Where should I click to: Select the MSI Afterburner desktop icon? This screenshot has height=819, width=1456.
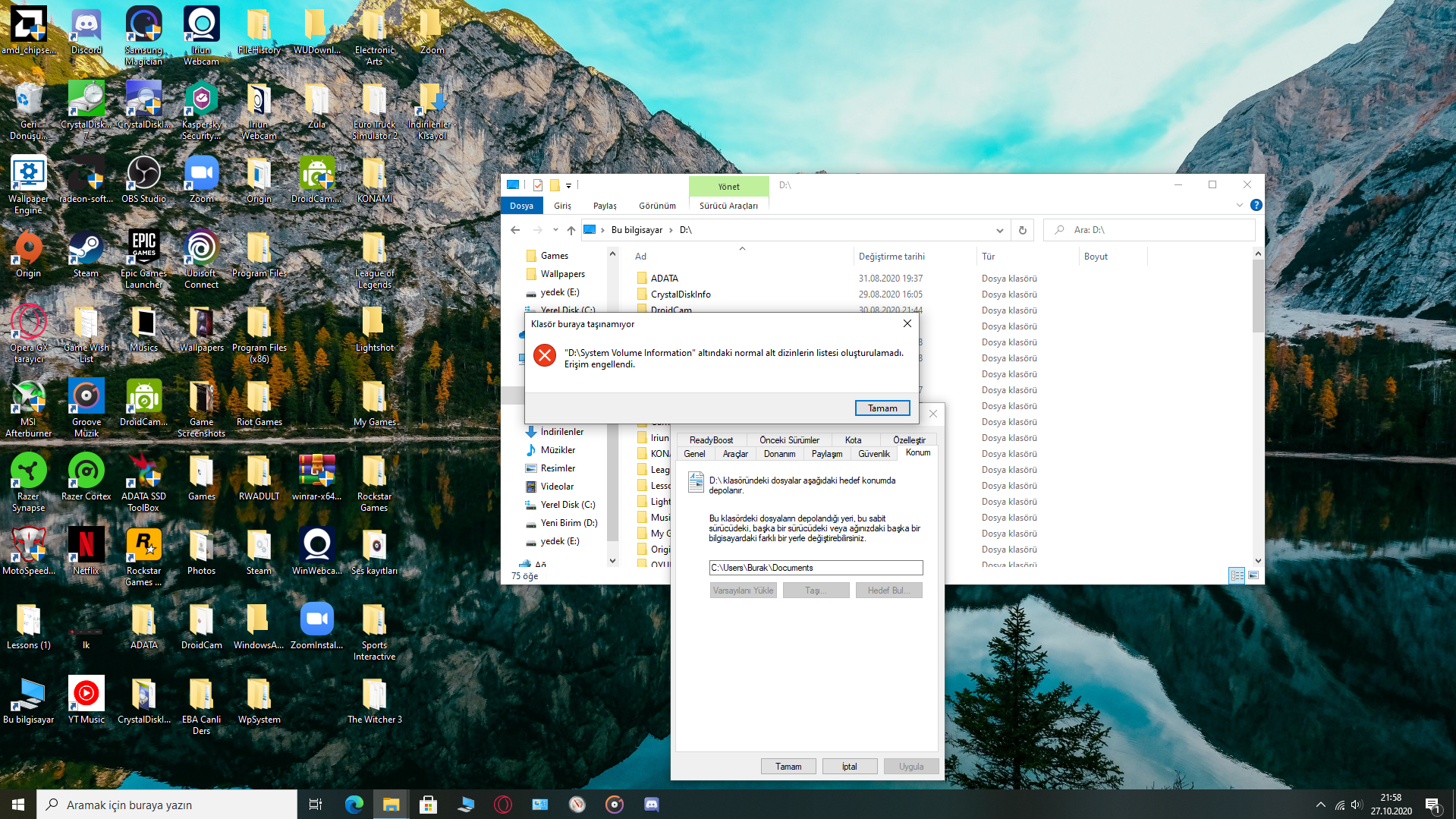pyautogui.click(x=28, y=408)
